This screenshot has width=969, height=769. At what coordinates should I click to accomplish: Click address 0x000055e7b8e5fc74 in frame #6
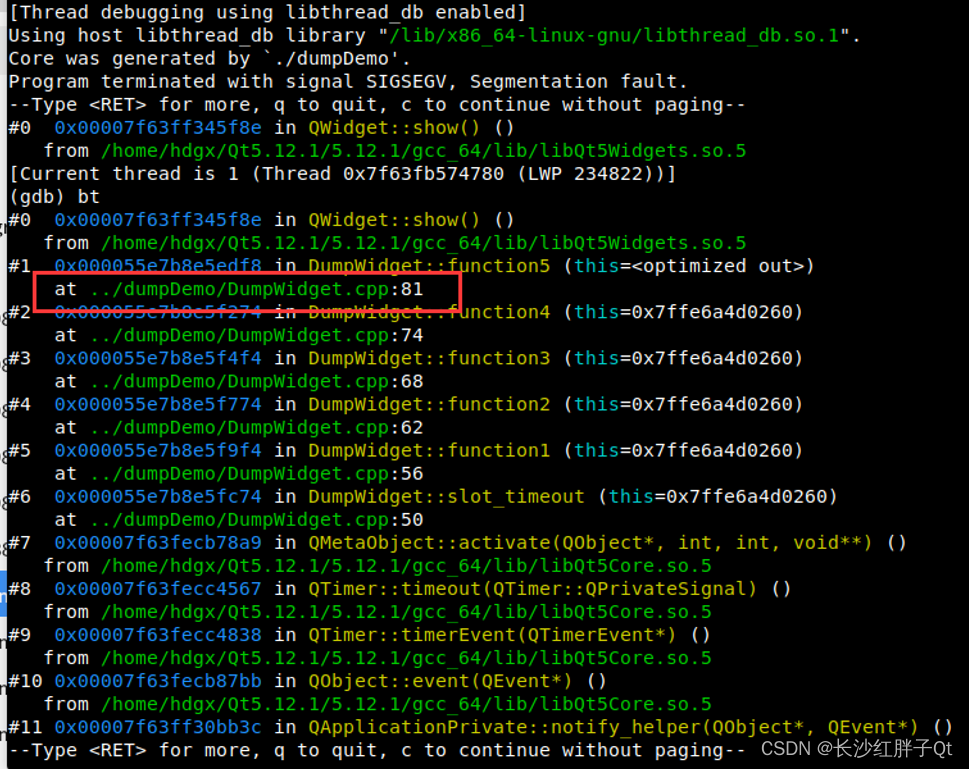point(158,496)
